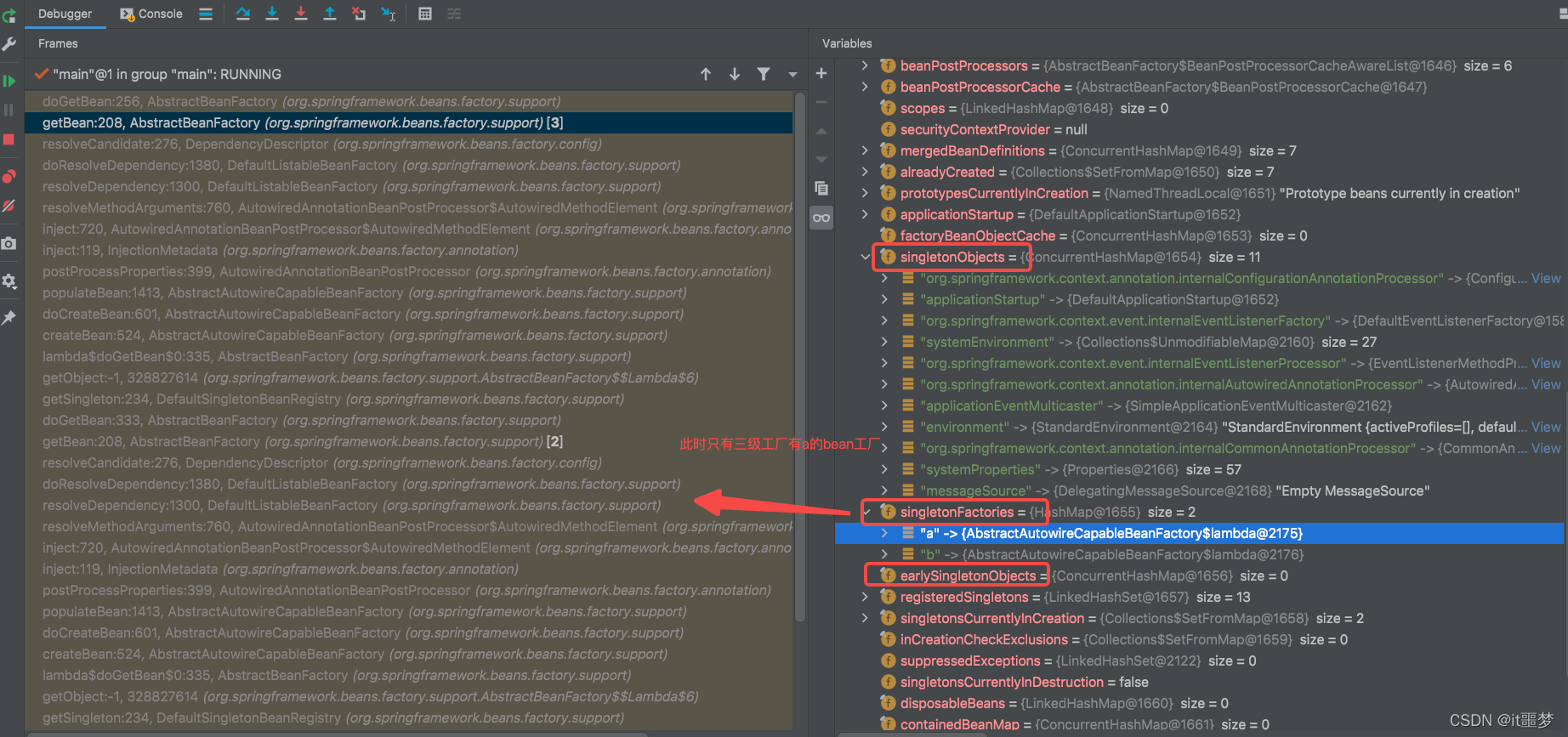
Task: Click the Run to Cursor icon
Action: click(x=389, y=14)
